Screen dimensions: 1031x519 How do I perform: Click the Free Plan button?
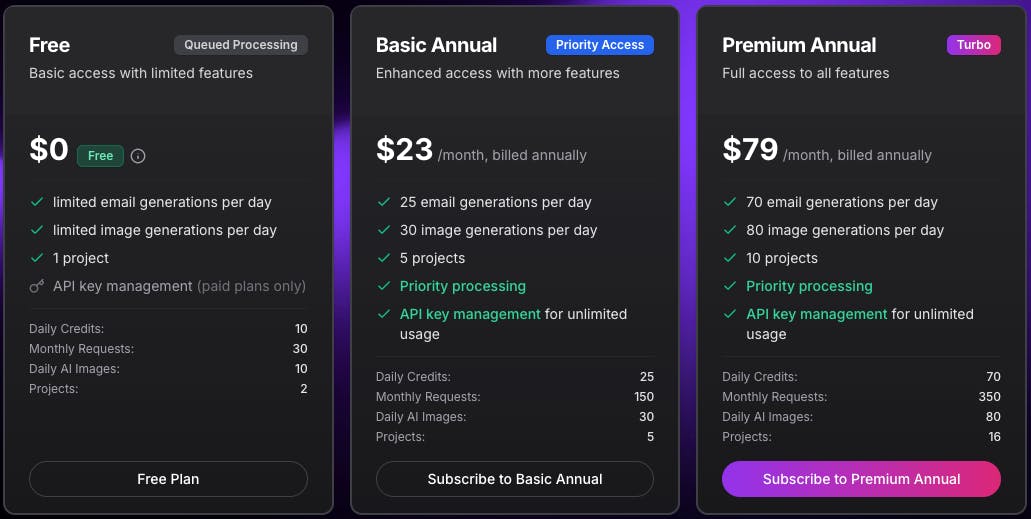tap(168, 479)
